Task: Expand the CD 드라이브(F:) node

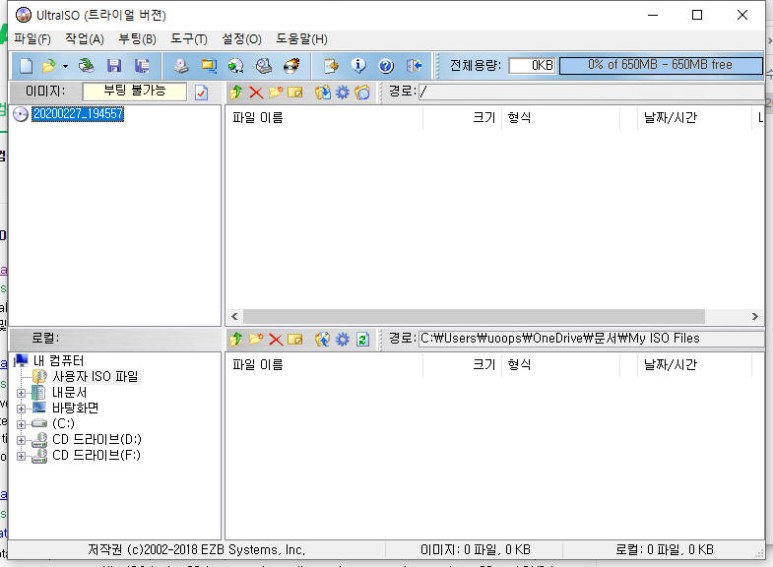Action: click(x=21, y=456)
